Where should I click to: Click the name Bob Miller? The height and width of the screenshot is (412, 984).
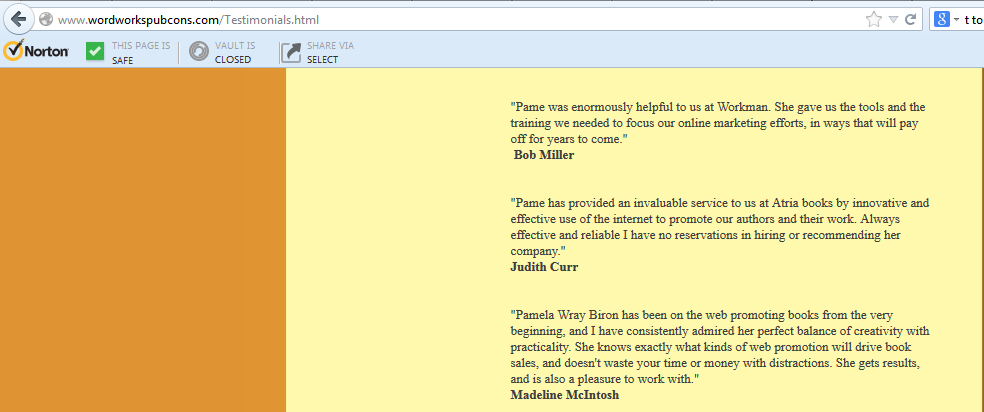click(x=543, y=155)
